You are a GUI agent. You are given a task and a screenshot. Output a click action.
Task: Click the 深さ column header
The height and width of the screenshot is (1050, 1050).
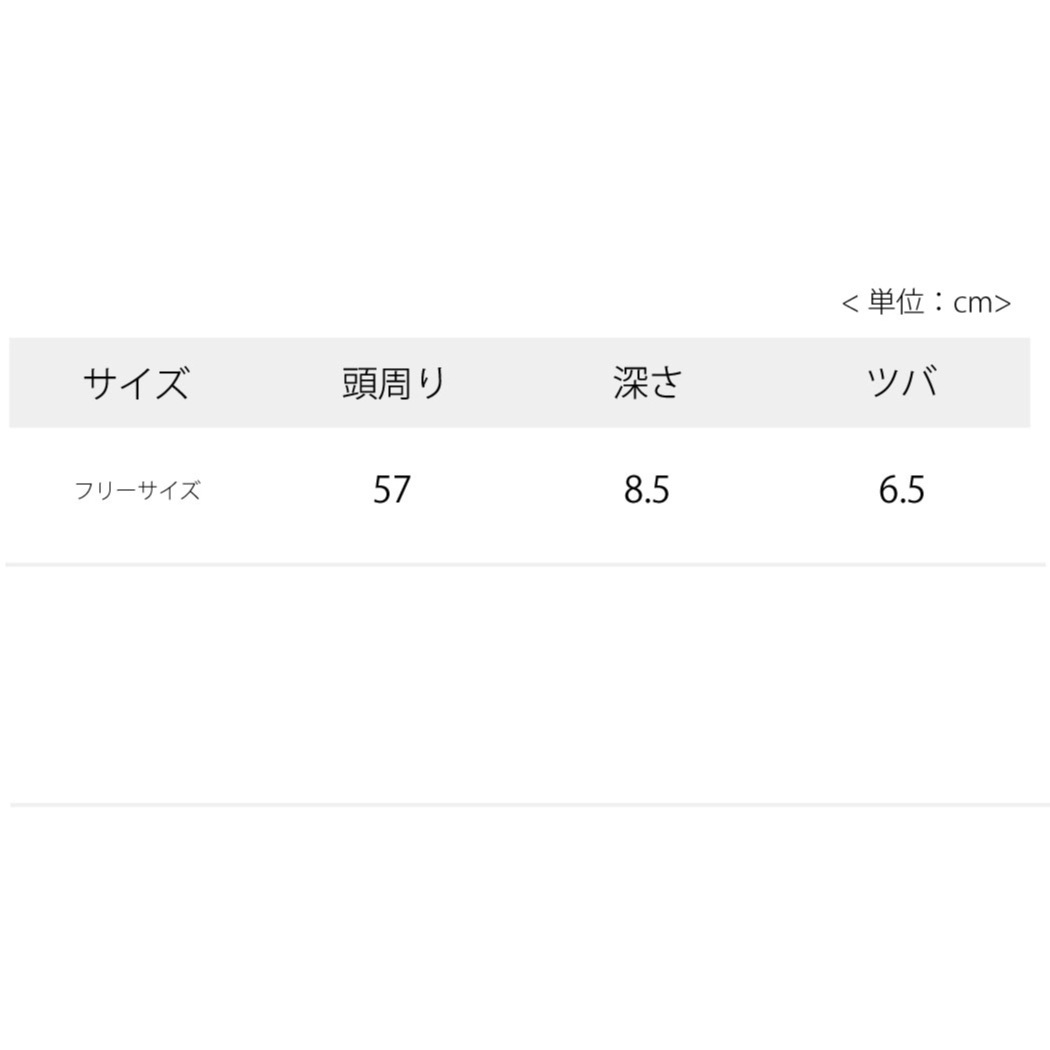647,383
